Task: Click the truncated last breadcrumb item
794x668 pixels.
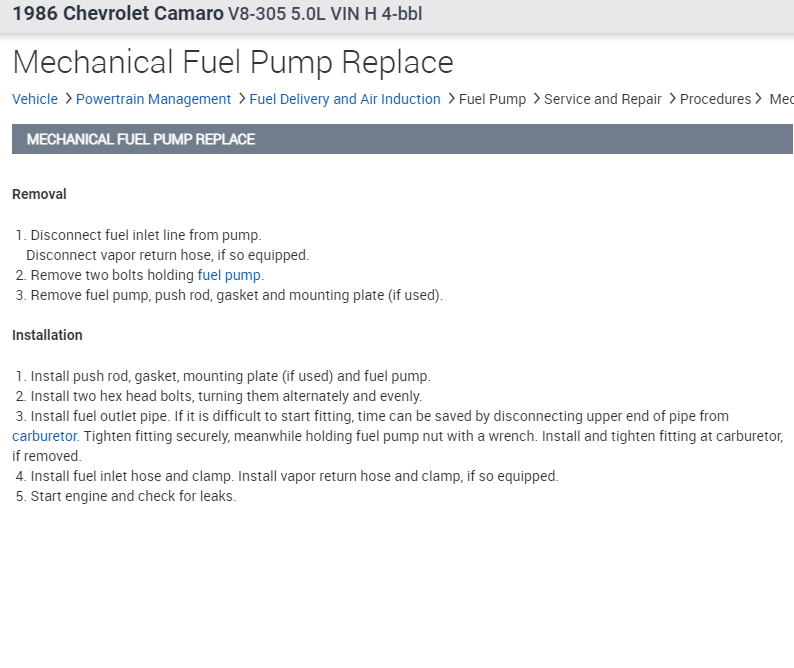Action: (781, 99)
